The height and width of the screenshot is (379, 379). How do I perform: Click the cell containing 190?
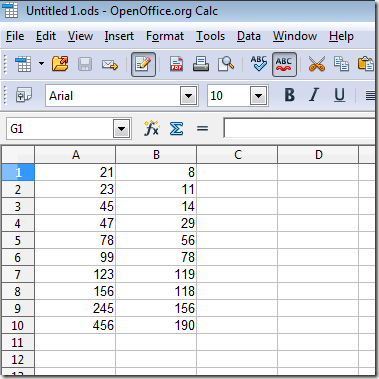[156, 325]
